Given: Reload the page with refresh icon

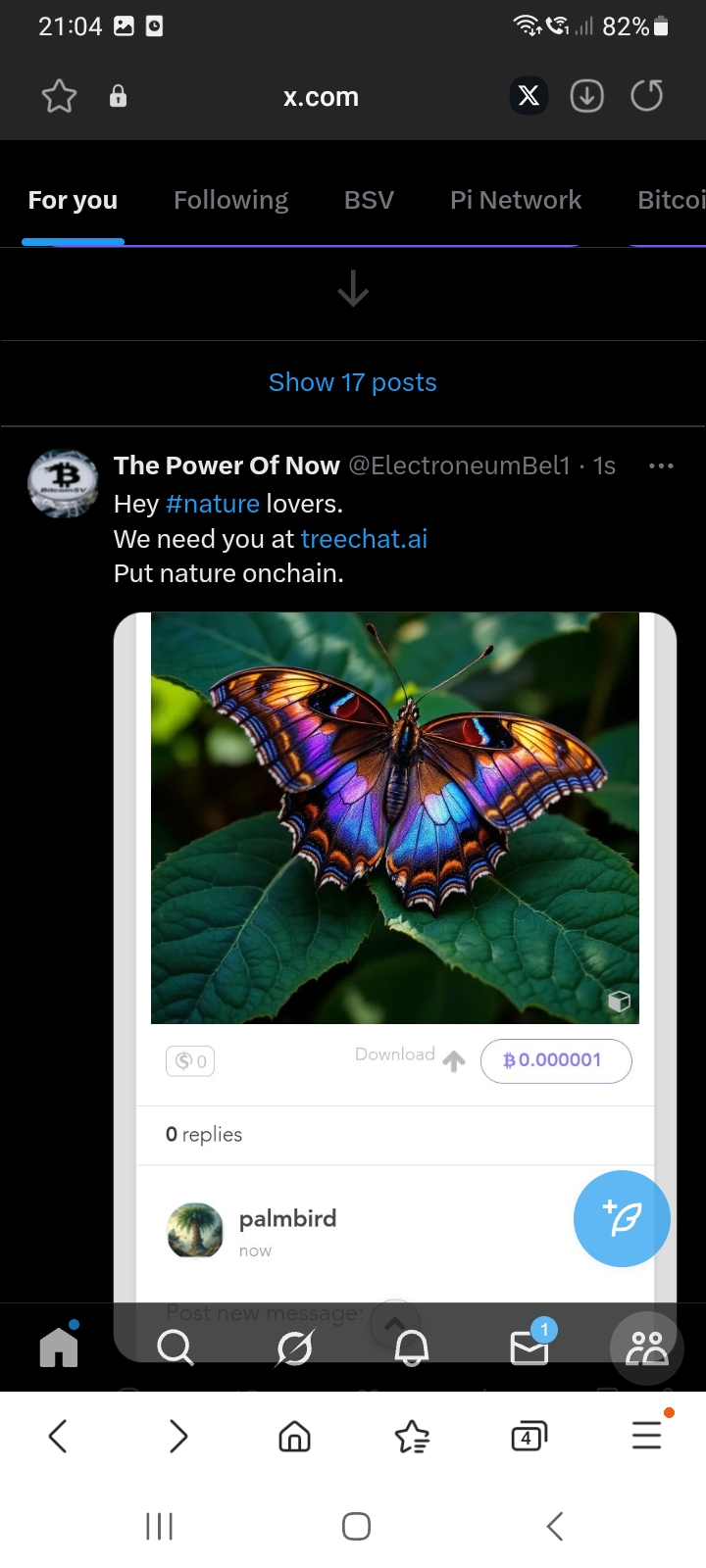Looking at the screenshot, I should pyautogui.click(x=646, y=96).
